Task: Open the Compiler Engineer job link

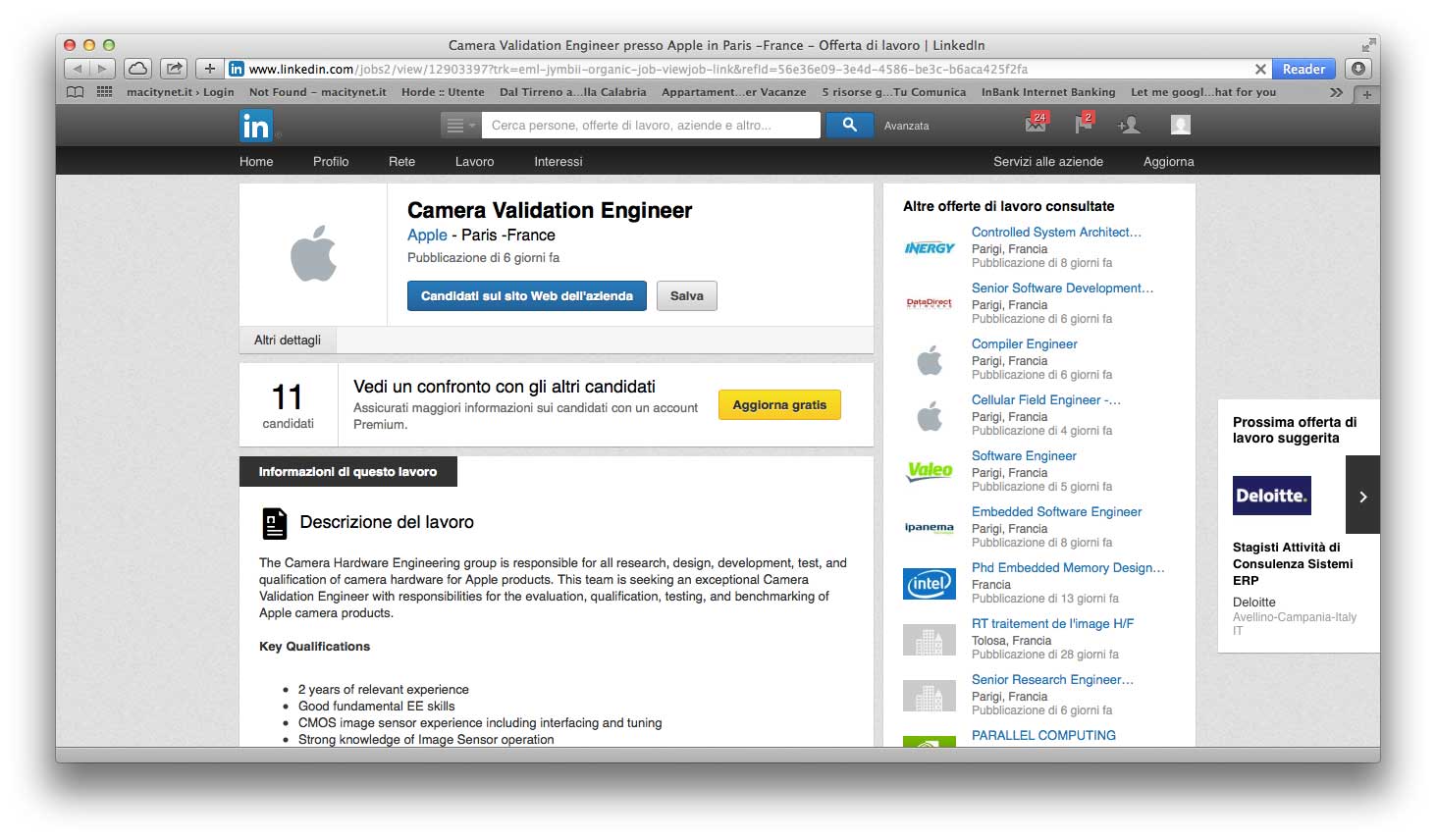Action: [1024, 344]
